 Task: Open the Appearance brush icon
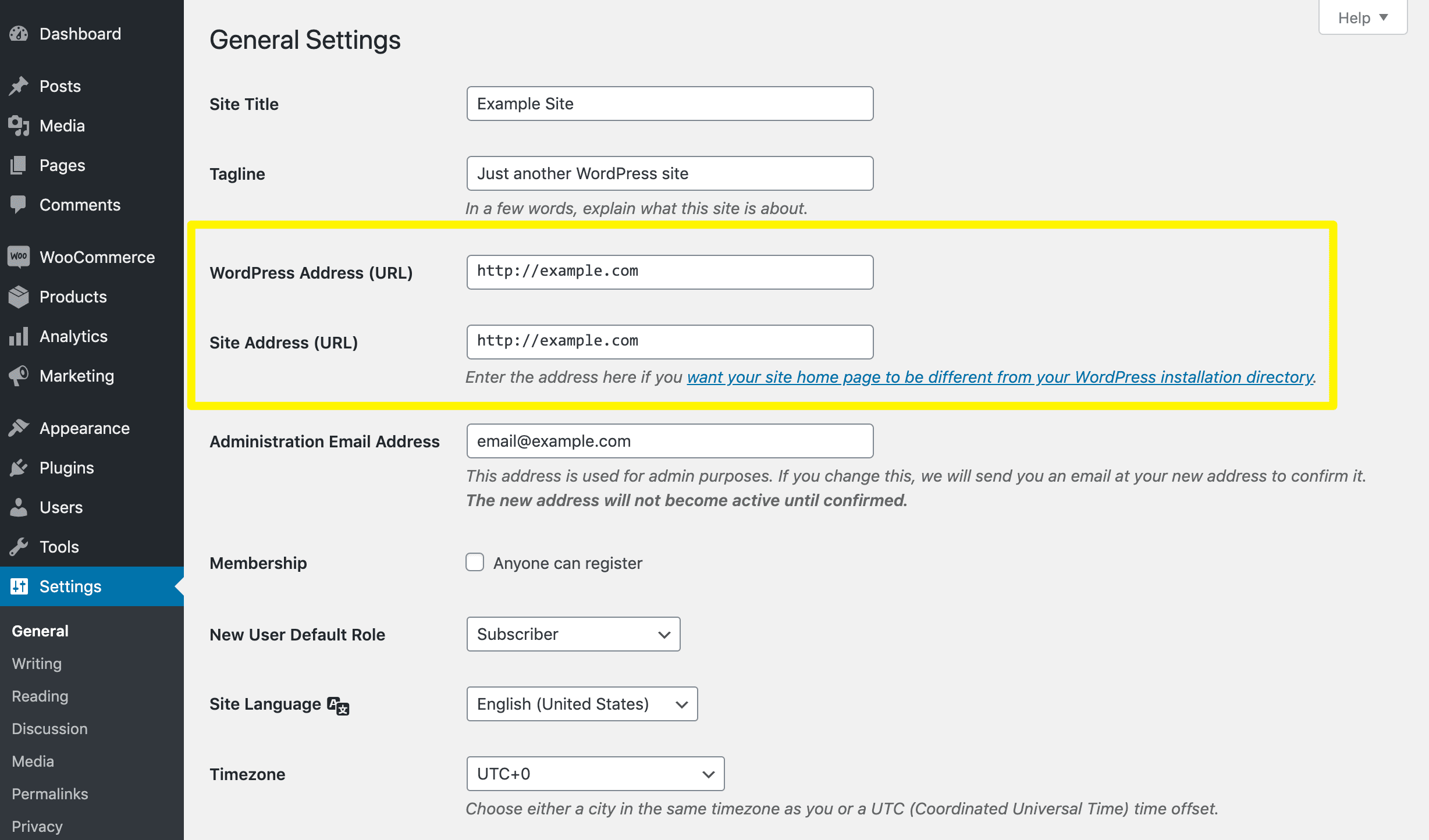(x=18, y=428)
